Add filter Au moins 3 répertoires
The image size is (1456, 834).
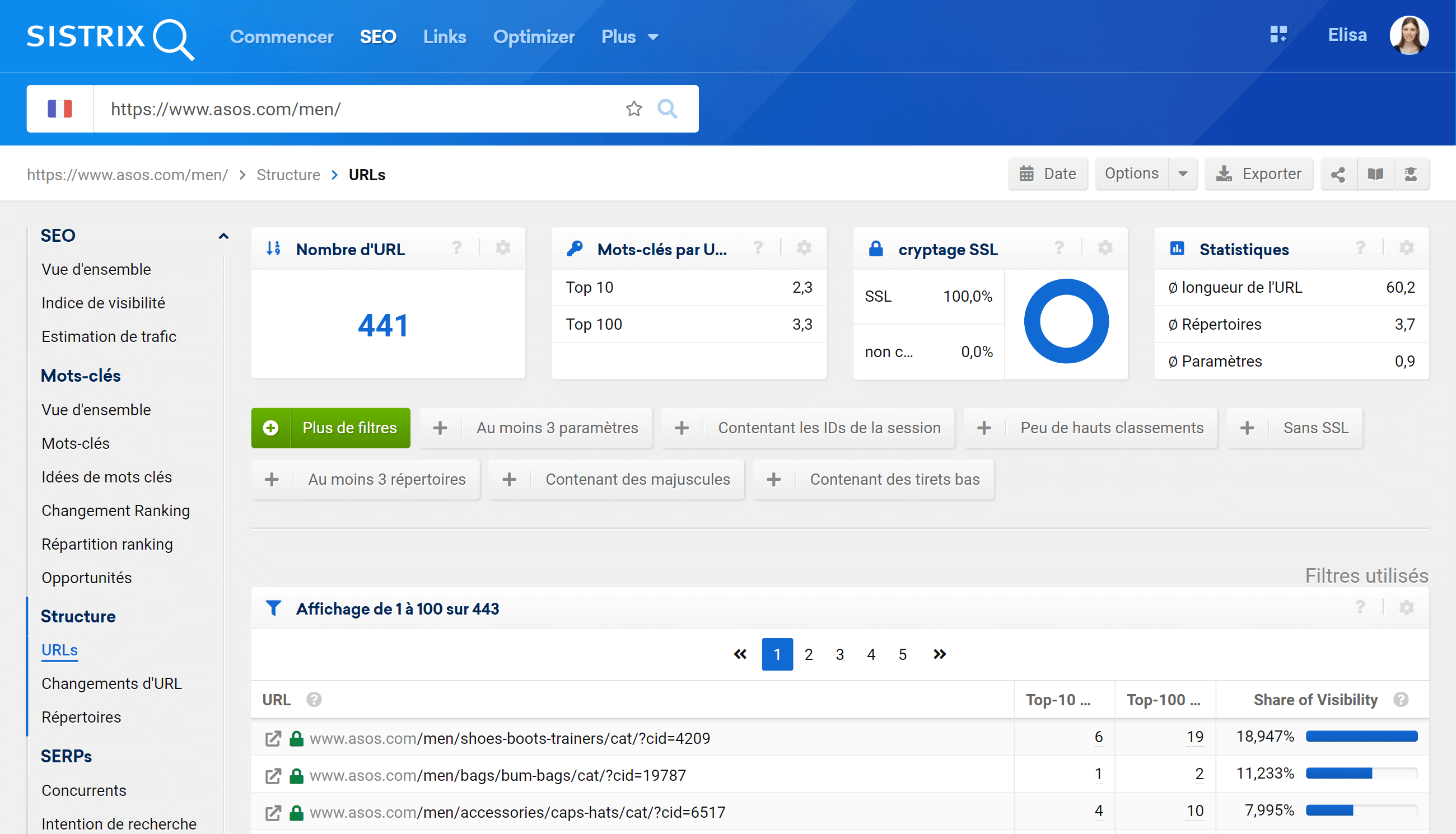pos(366,480)
